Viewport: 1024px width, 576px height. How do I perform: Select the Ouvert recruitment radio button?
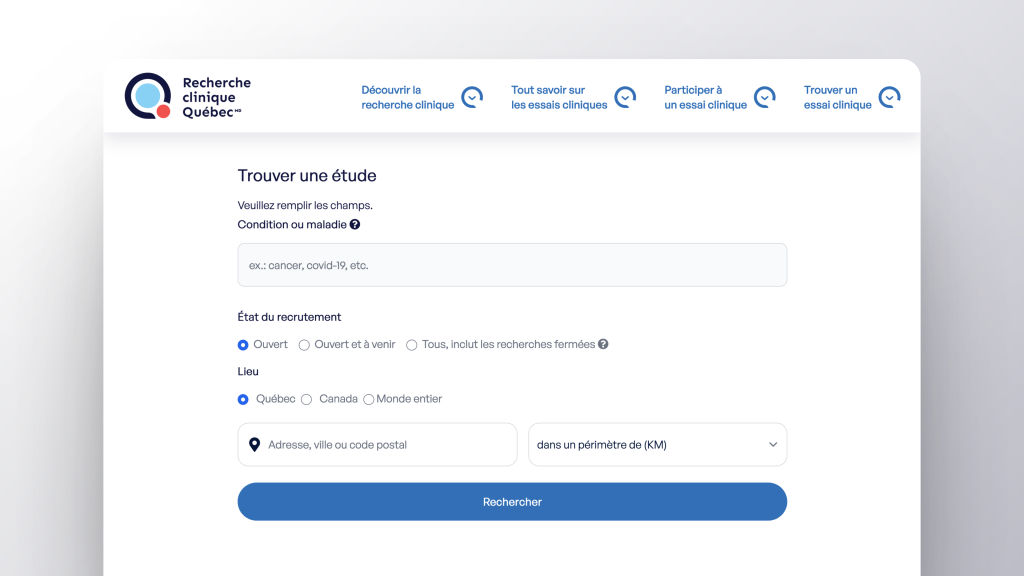[243, 345]
